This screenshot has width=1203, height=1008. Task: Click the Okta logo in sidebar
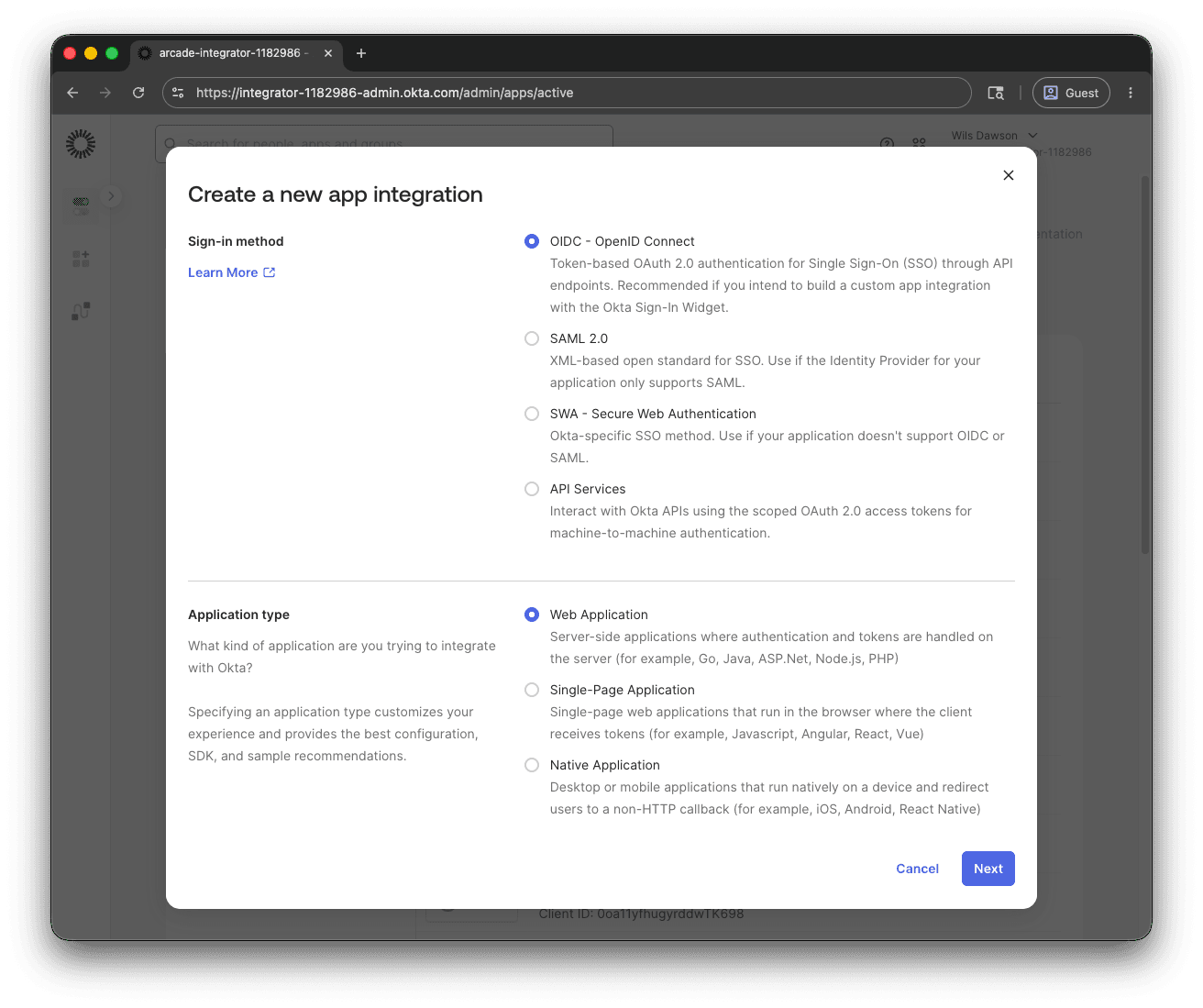point(81,144)
